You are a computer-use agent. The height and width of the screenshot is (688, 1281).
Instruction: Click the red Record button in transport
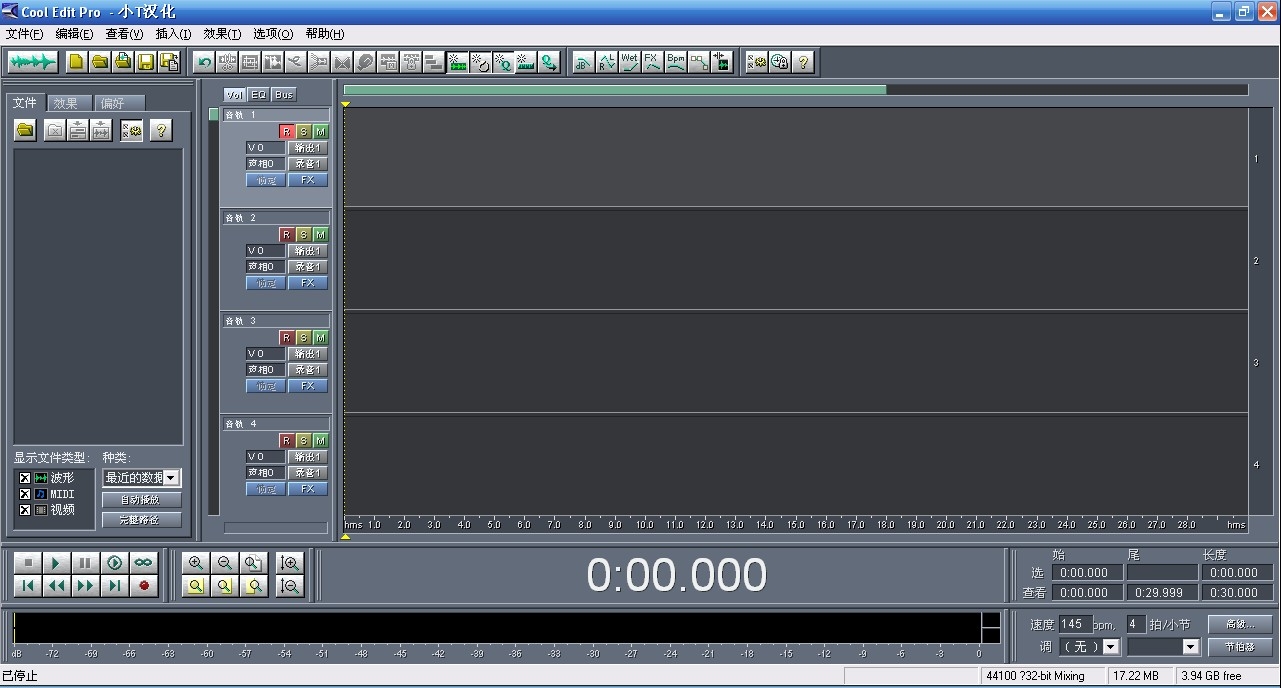point(144,586)
